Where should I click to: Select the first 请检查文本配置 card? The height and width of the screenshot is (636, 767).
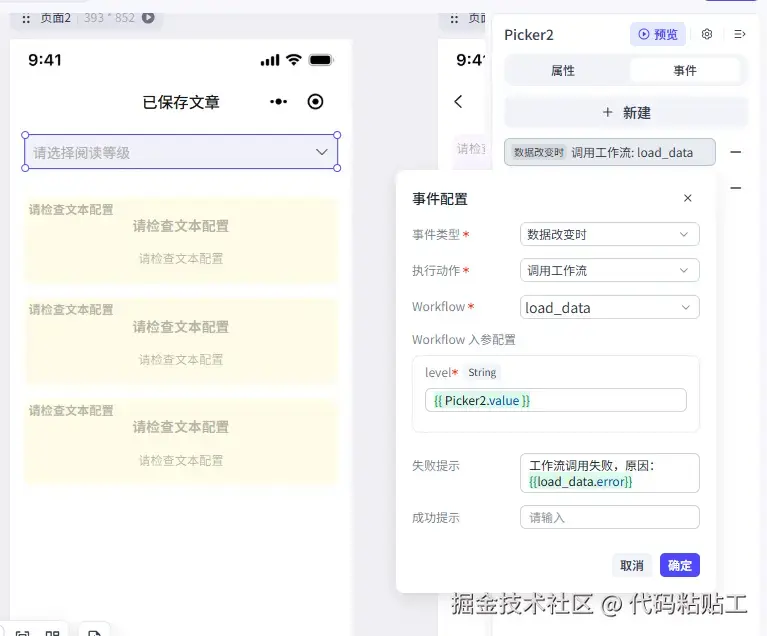click(x=181, y=240)
